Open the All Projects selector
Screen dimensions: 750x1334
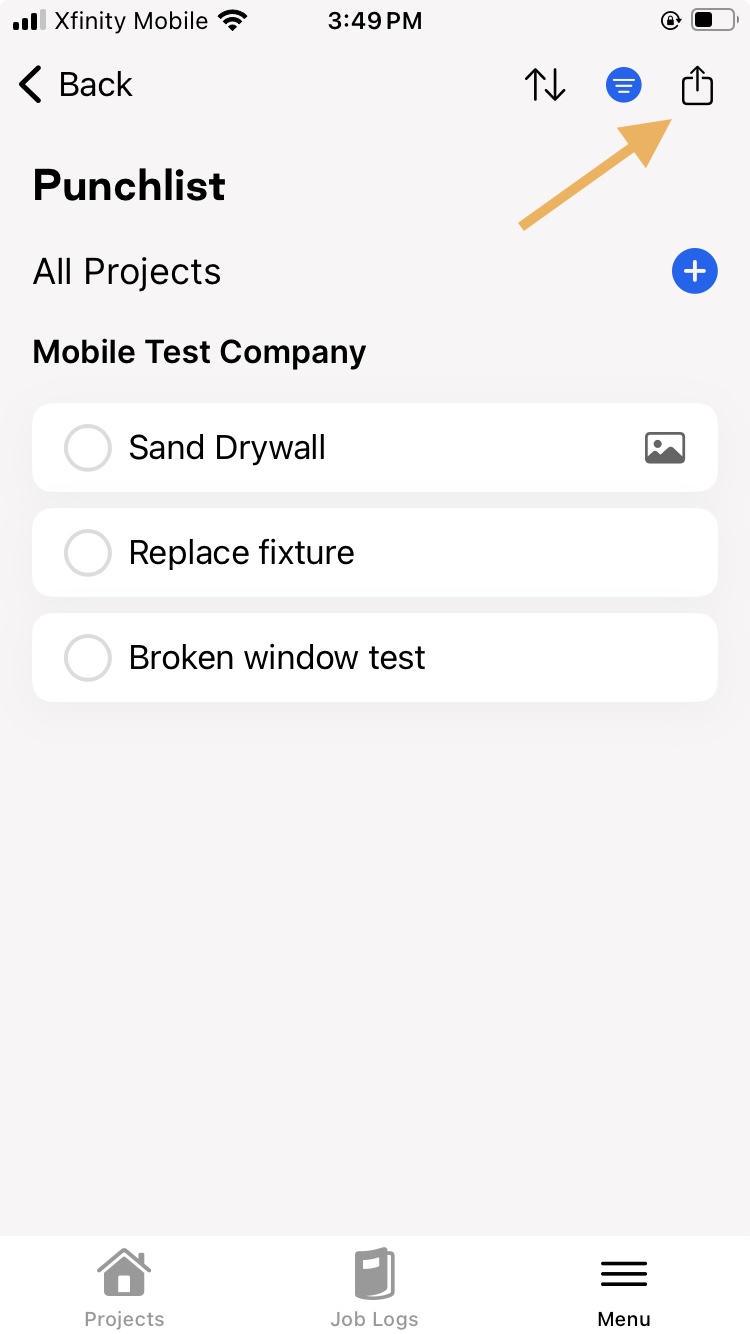coord(127,272)
